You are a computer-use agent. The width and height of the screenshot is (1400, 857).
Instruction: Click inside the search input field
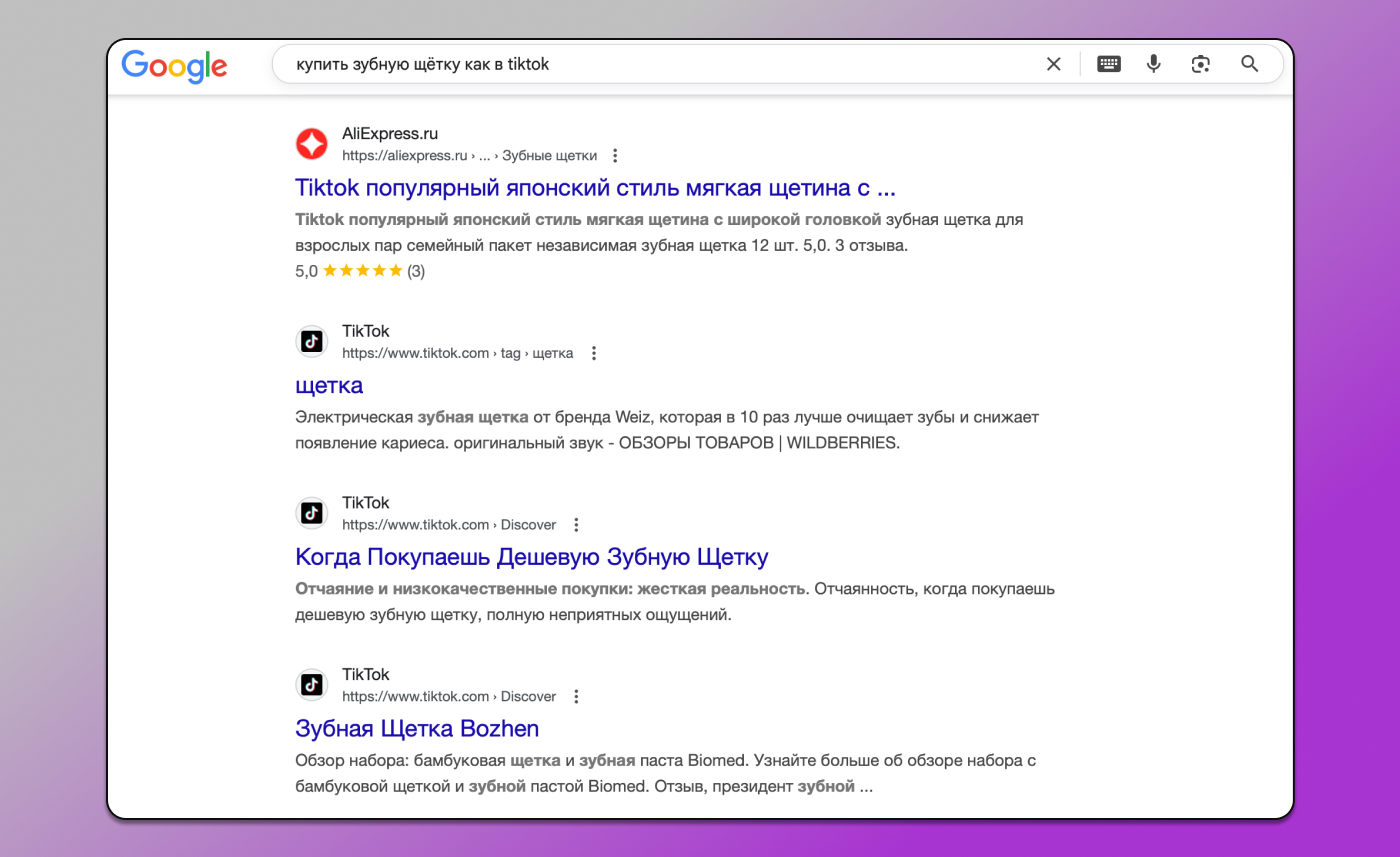coord(600,63)
